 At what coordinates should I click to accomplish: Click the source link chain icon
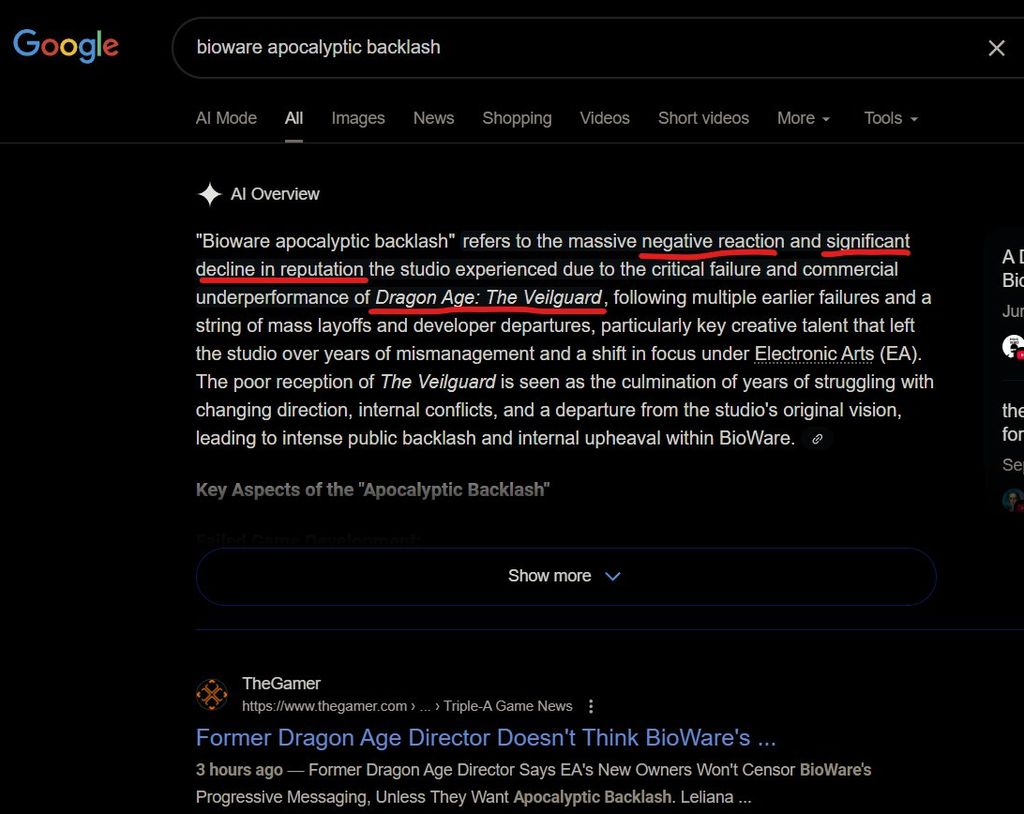pos(817,439)
